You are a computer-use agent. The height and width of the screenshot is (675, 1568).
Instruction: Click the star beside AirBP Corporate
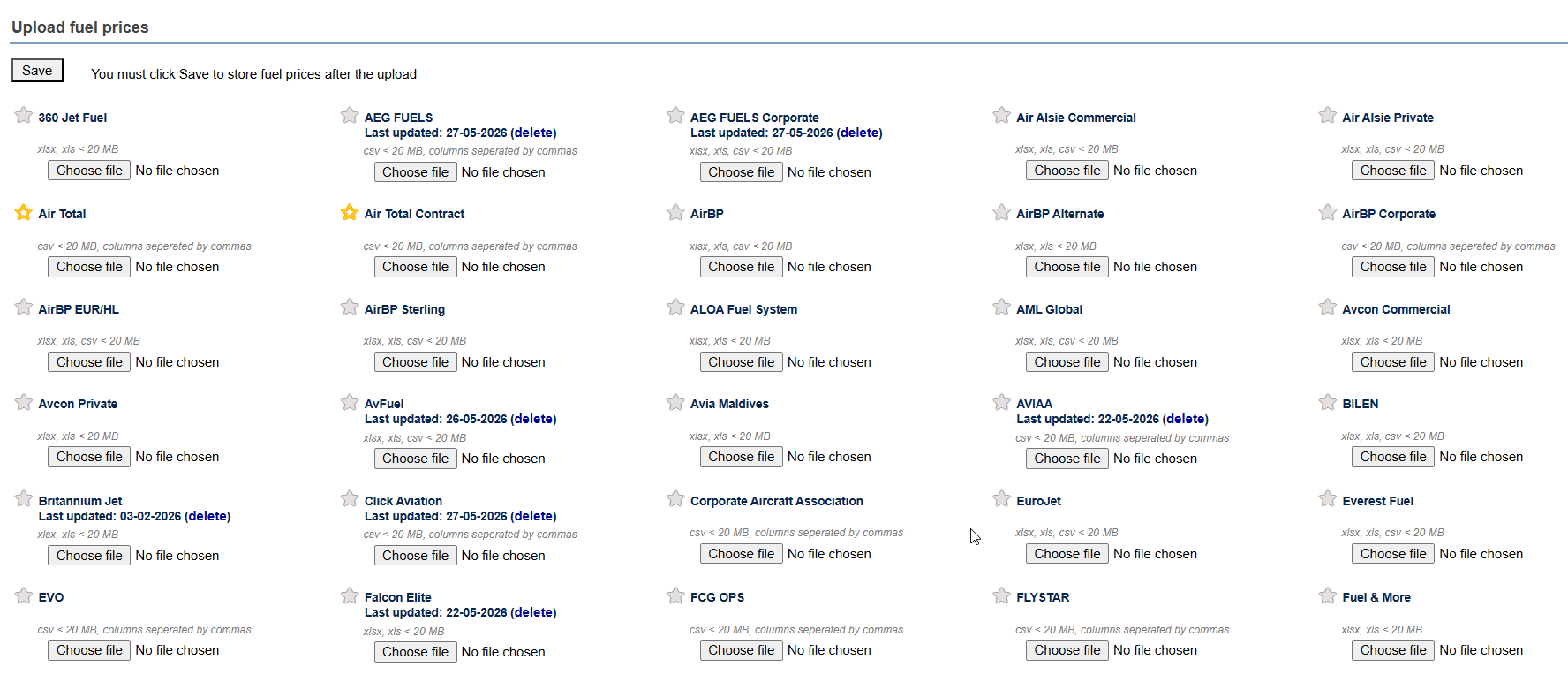[x=1327, y=212]
